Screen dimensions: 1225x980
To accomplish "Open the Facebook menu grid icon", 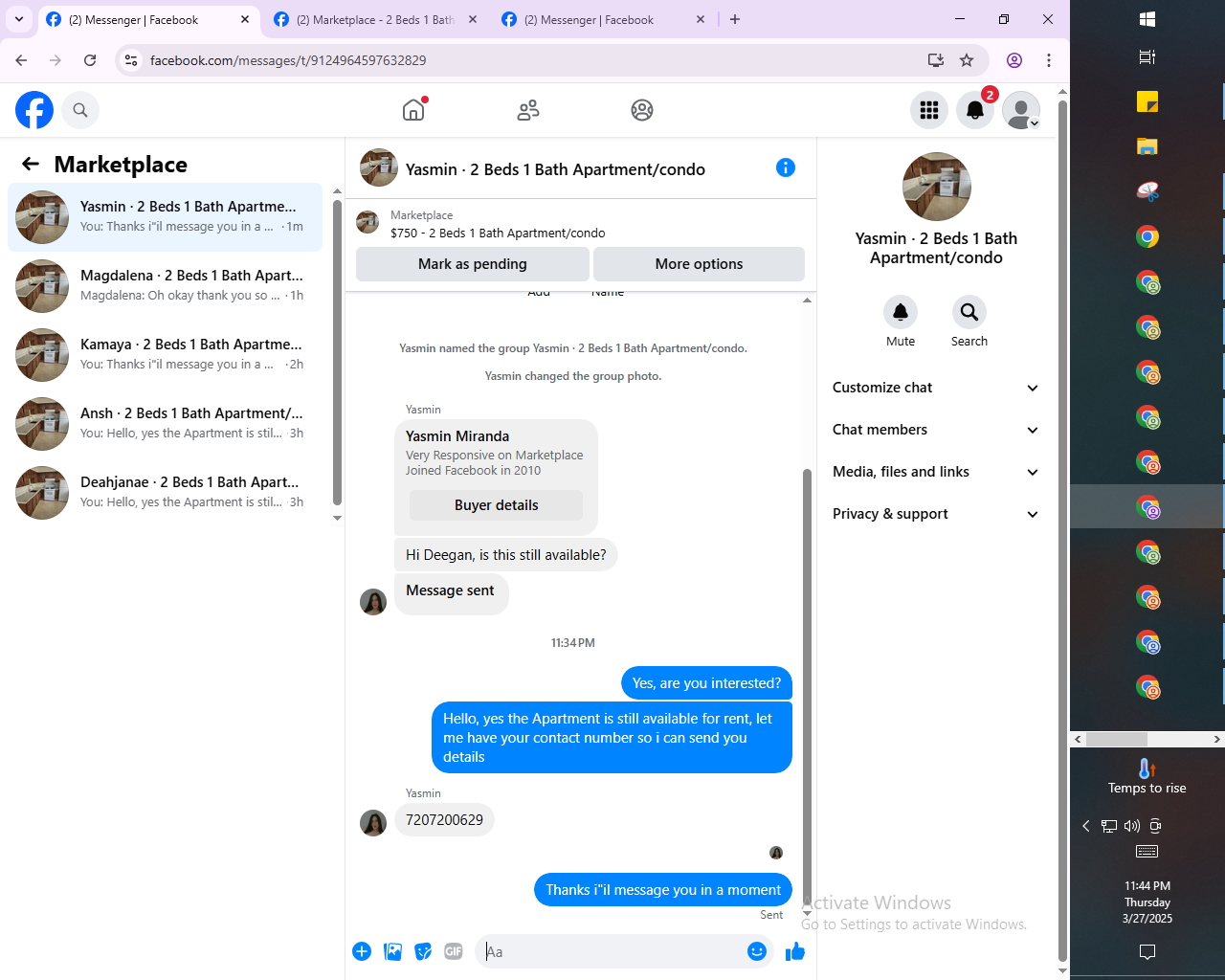I will 929,110.
